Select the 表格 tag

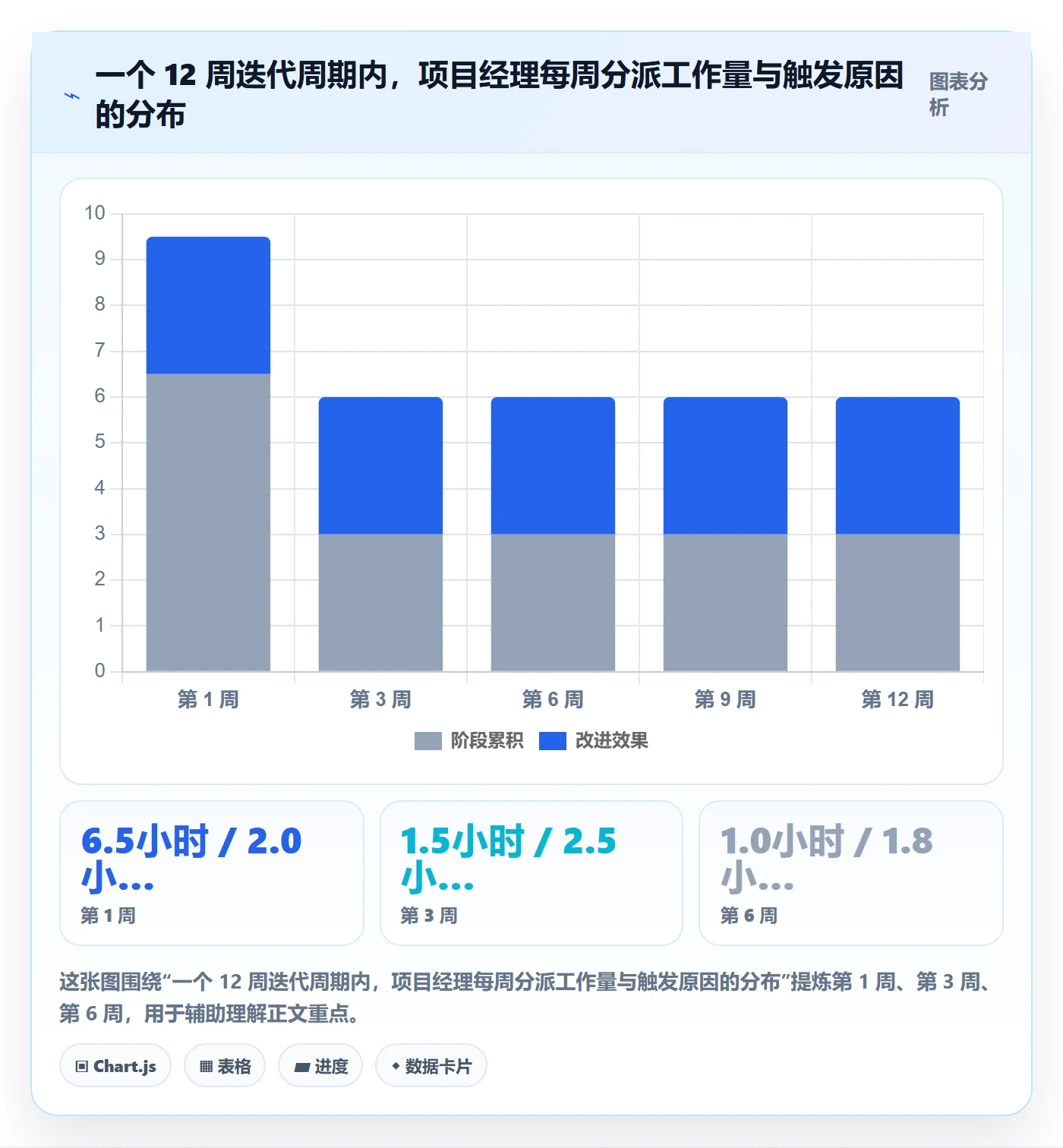click(x=225, y=1066)
